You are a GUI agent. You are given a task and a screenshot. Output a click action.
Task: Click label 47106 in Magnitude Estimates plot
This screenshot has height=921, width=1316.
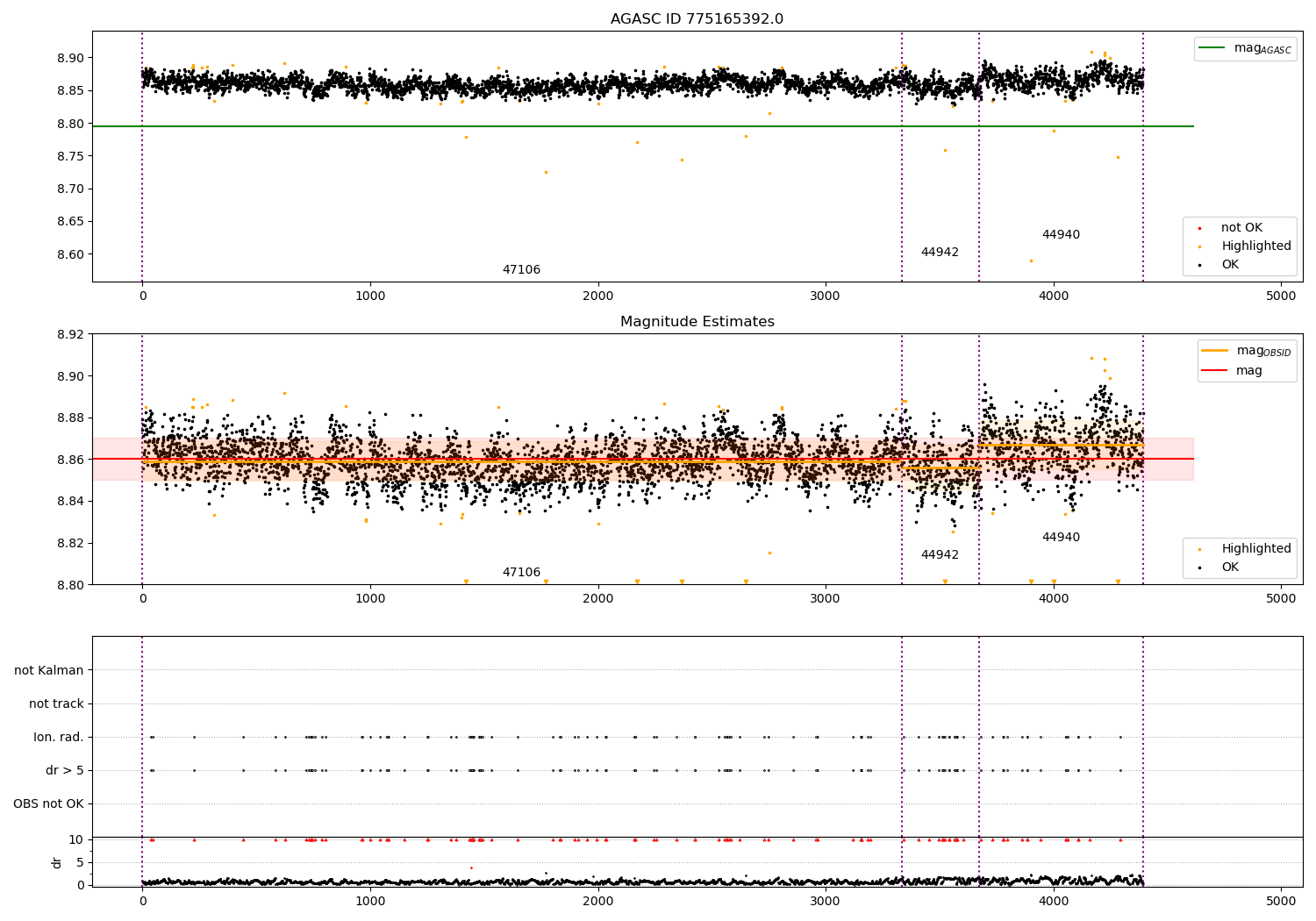[521, 573]
